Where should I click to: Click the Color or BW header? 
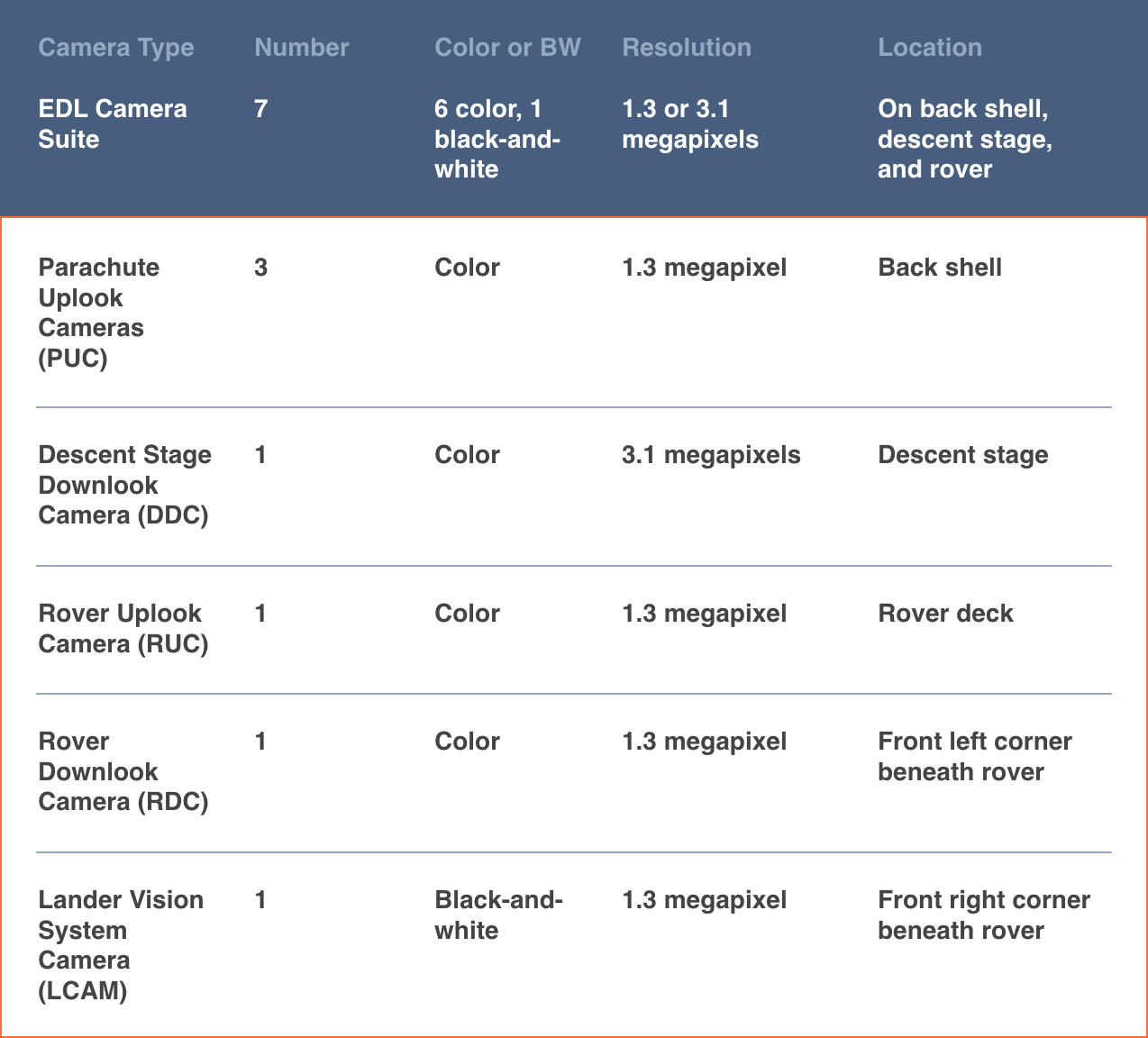[x=507, y=48]
